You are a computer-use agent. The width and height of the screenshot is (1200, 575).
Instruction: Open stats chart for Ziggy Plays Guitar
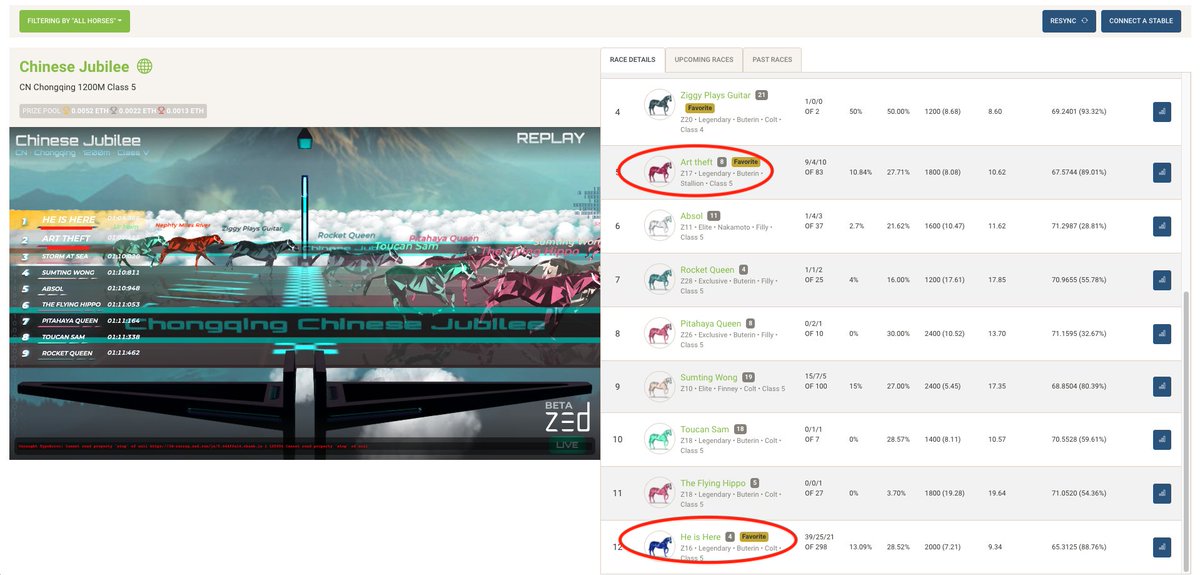tap(1162, 112)
